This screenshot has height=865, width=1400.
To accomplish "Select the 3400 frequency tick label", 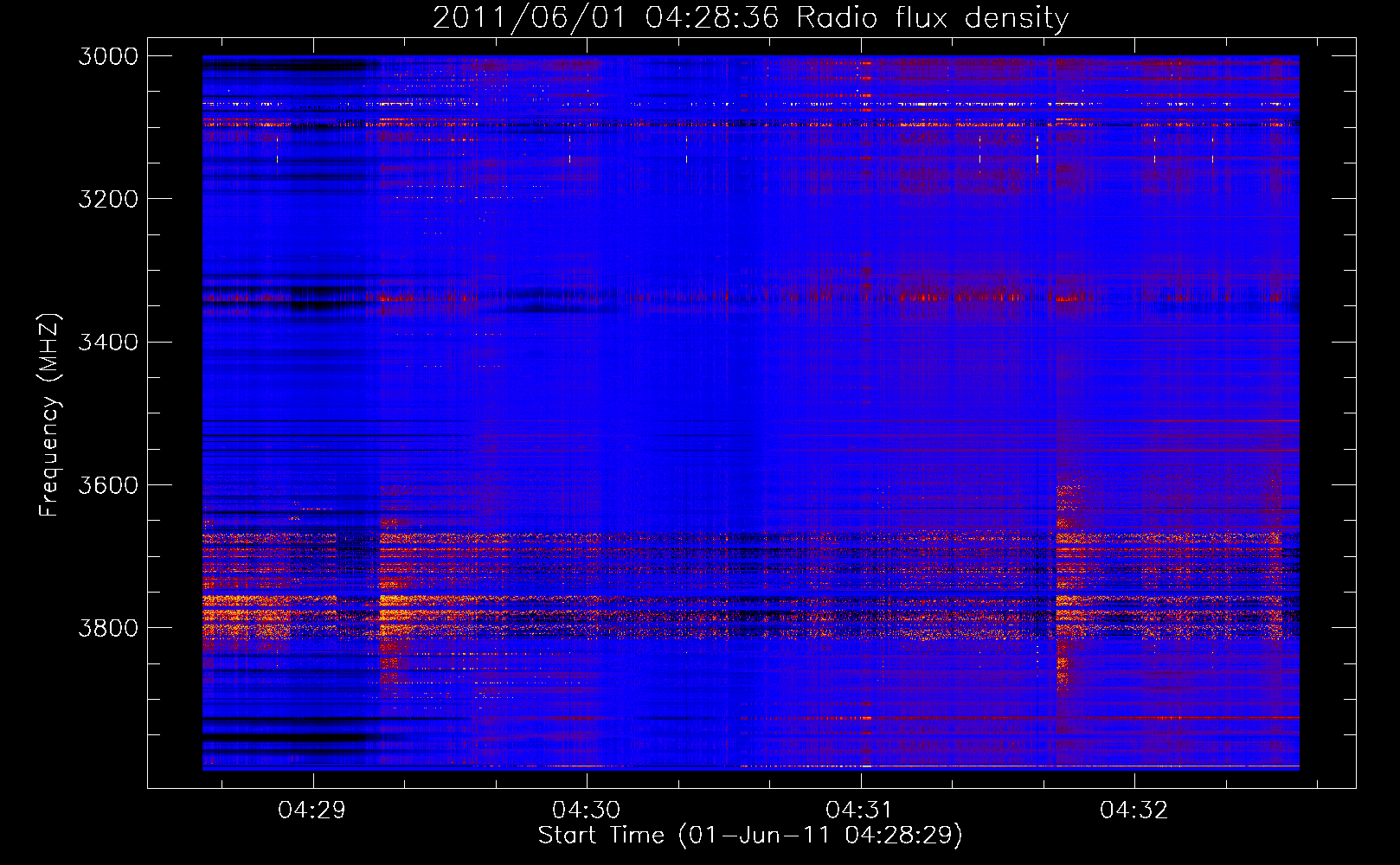I will point(108,342).
